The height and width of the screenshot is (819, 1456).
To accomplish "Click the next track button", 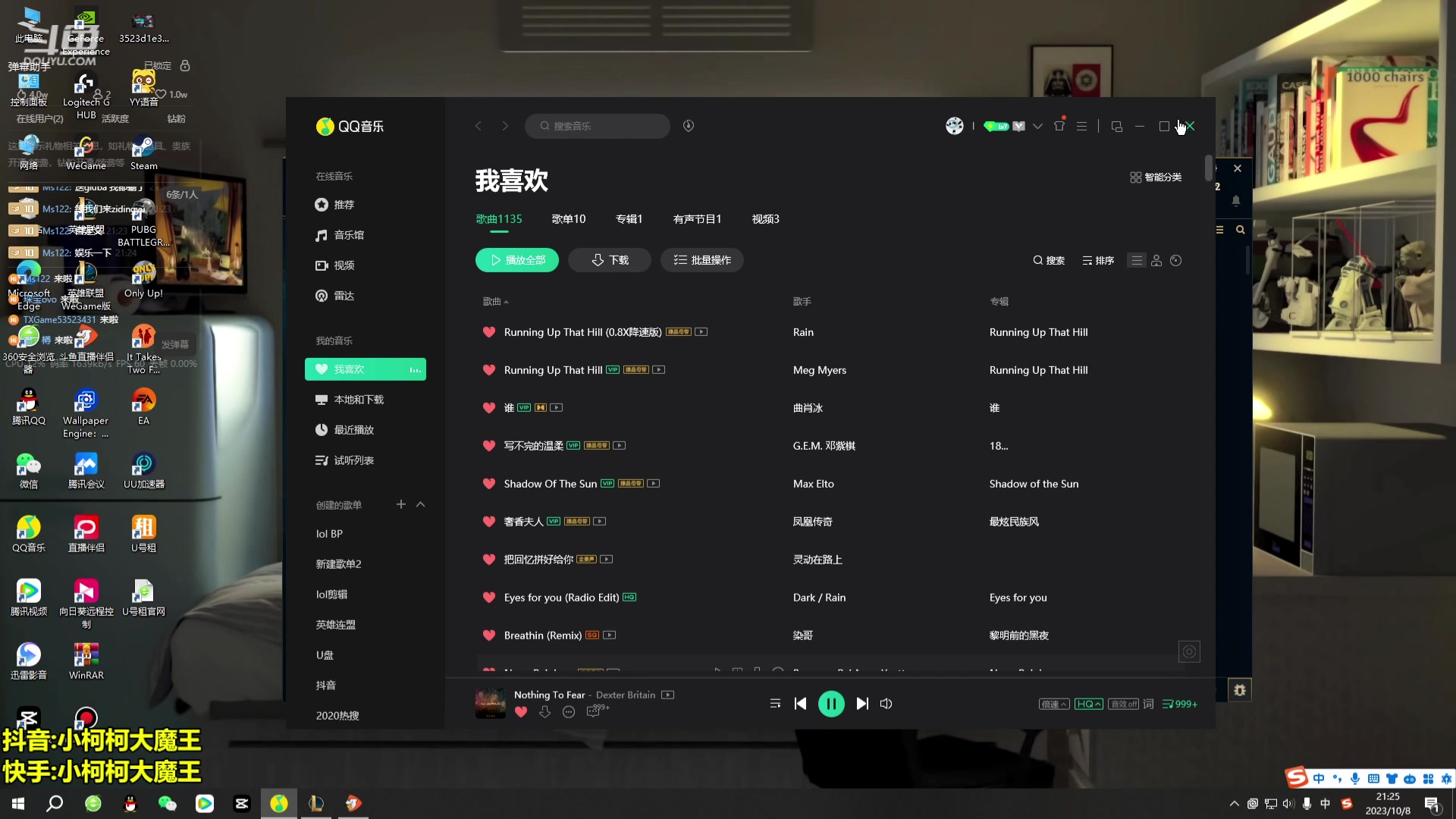I will tap(861, 704).
